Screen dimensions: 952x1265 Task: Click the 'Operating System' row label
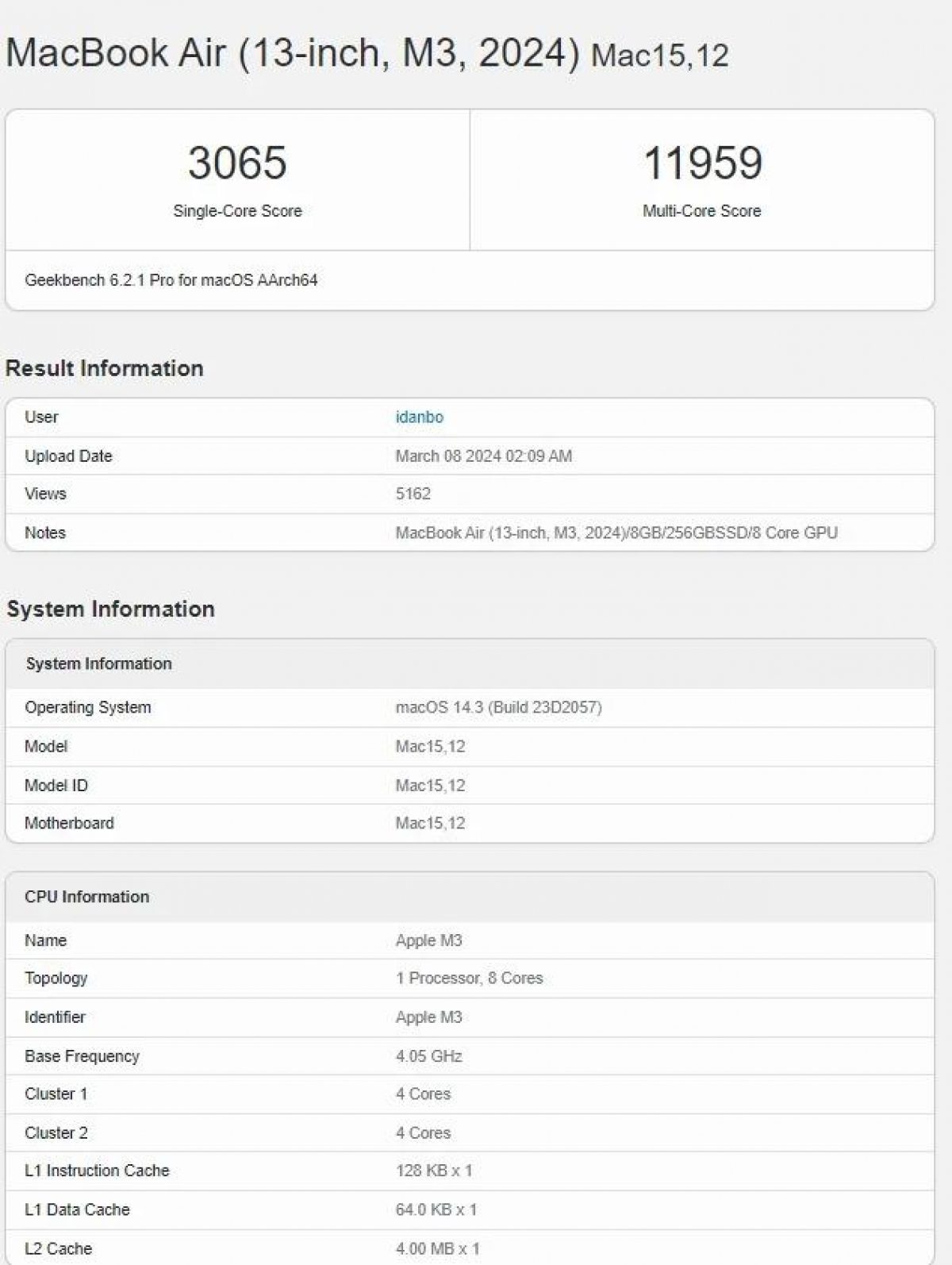(88, 707)
